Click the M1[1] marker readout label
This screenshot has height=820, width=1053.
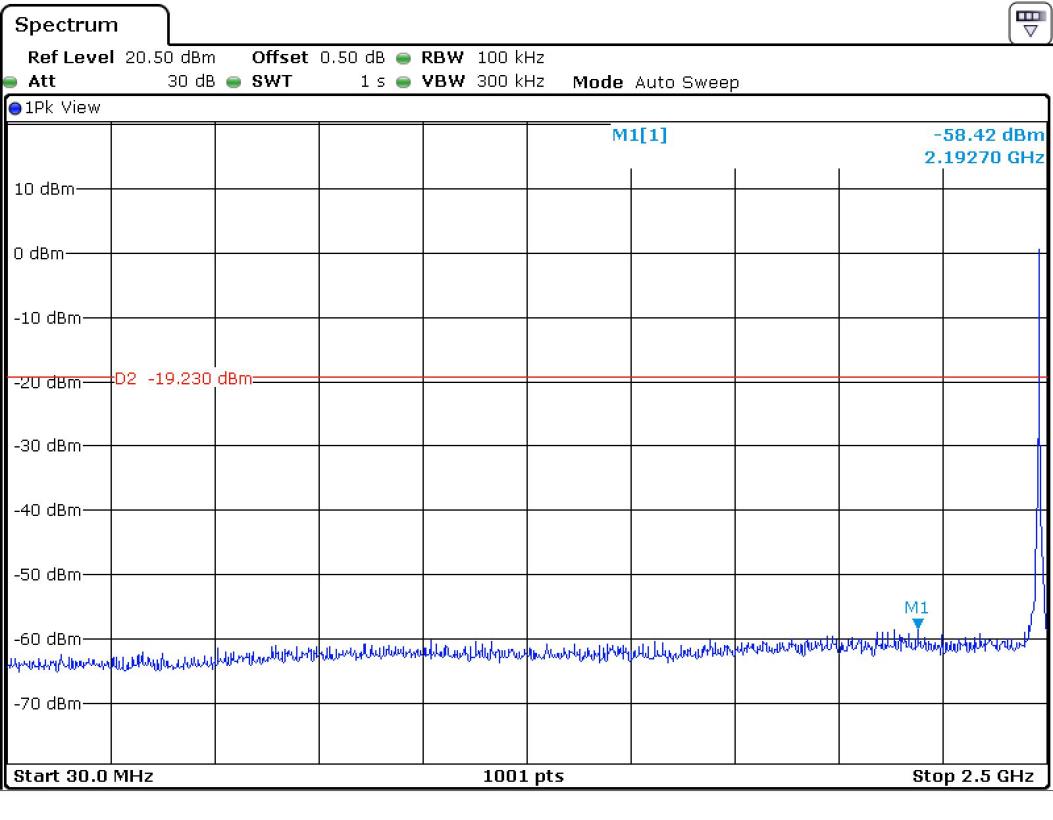tap(639, 135)
